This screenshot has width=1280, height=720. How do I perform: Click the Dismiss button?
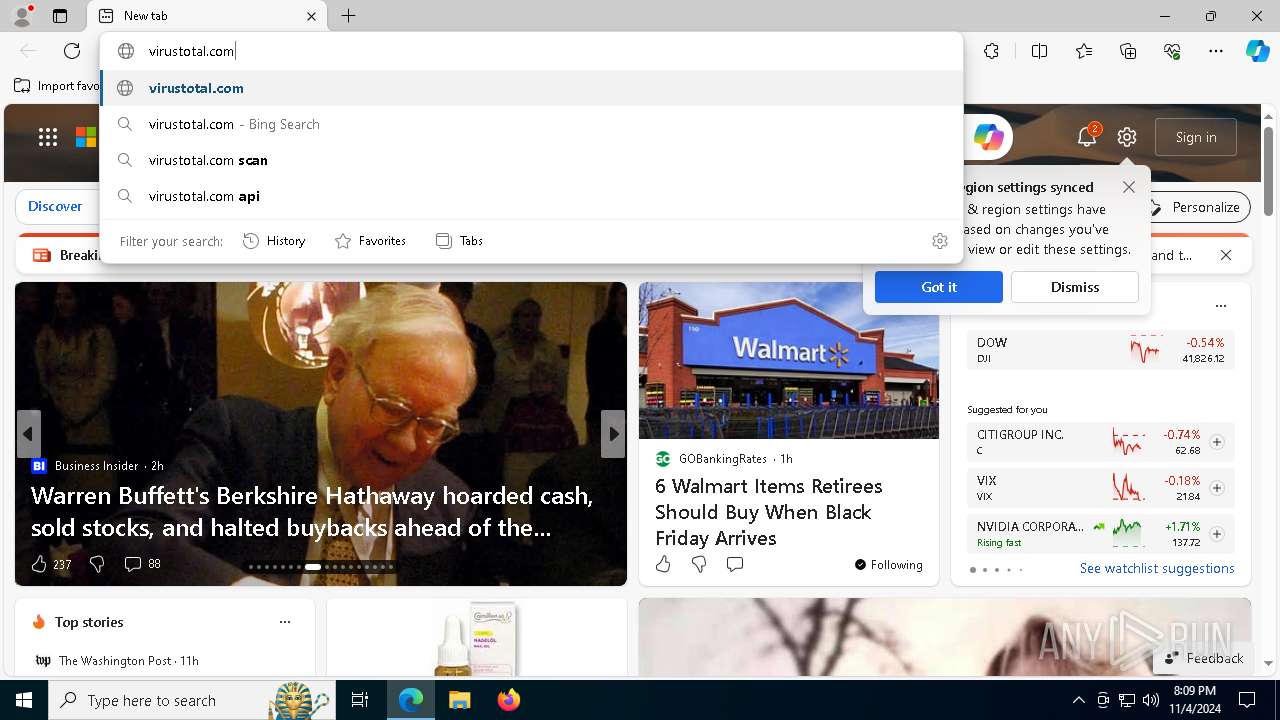[1075, 287]
